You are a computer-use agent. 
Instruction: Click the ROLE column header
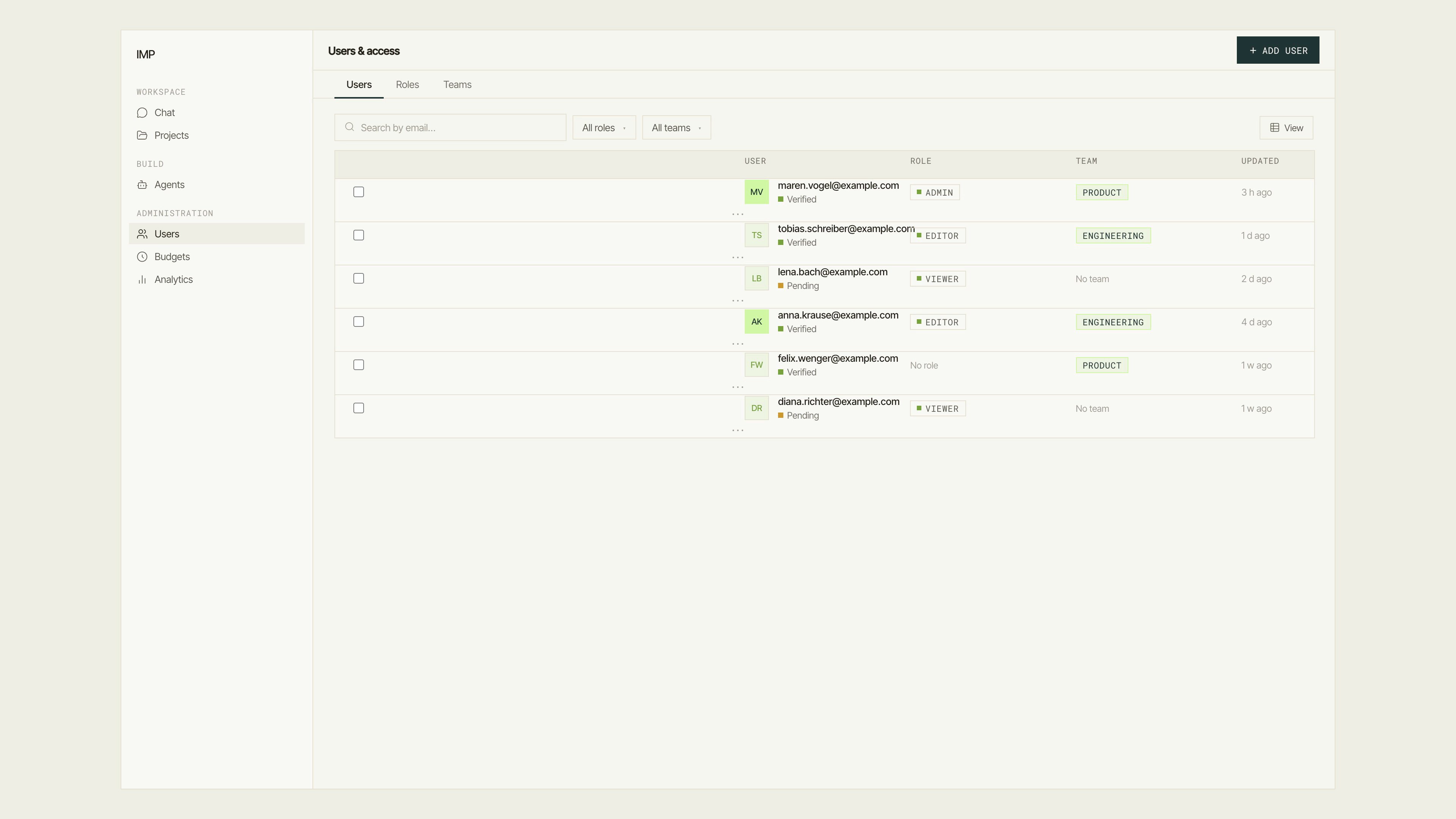[x=921, y=161]
